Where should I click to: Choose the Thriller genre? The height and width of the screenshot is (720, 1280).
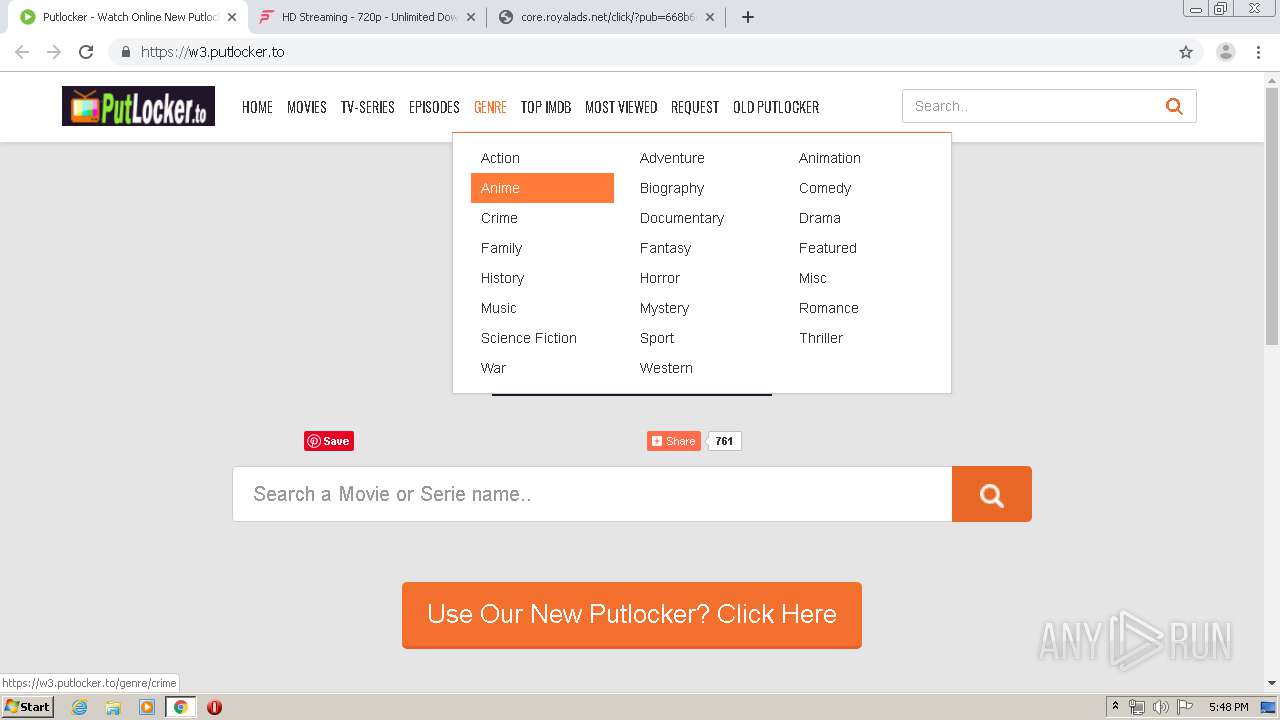821,338
